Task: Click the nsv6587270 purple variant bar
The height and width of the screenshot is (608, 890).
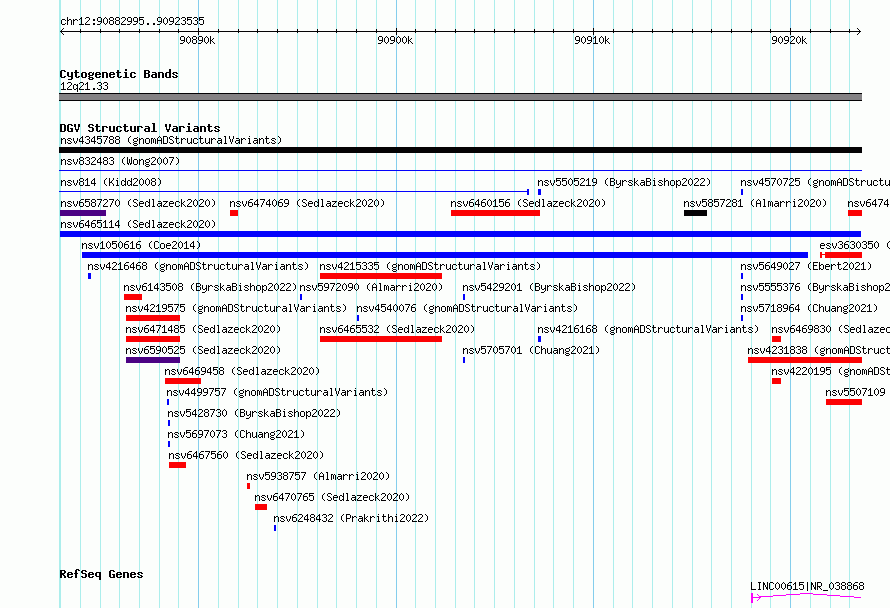Action: pyautogui.click(x=83, y=213)
